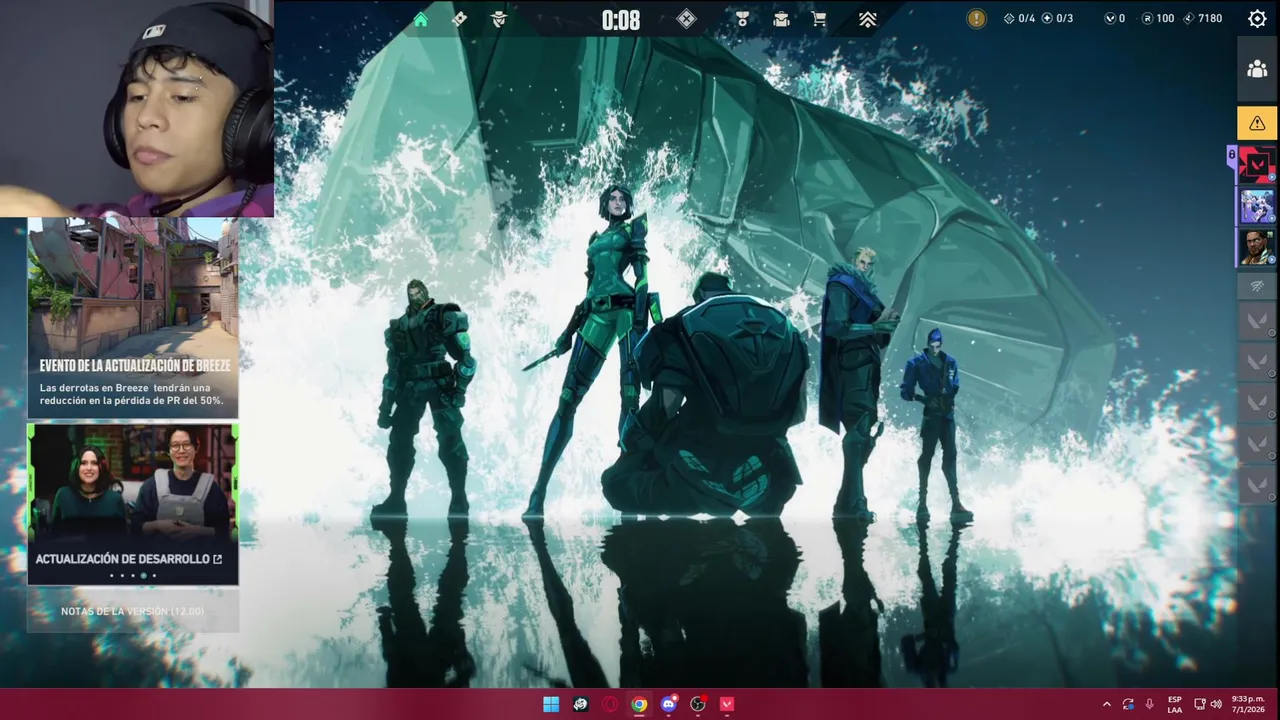The width and height of the screenshot is (1280, 720).
Task: Open the triple-chevron rank icon
Action: tap(867, 19)
